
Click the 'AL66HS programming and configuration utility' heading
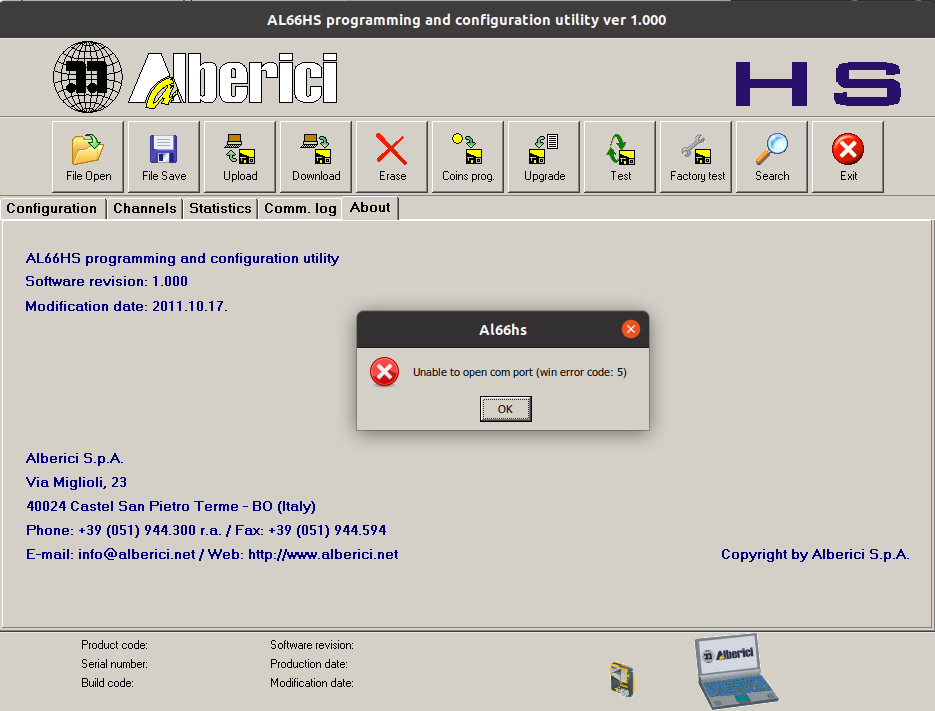click(x=182, y=258)
